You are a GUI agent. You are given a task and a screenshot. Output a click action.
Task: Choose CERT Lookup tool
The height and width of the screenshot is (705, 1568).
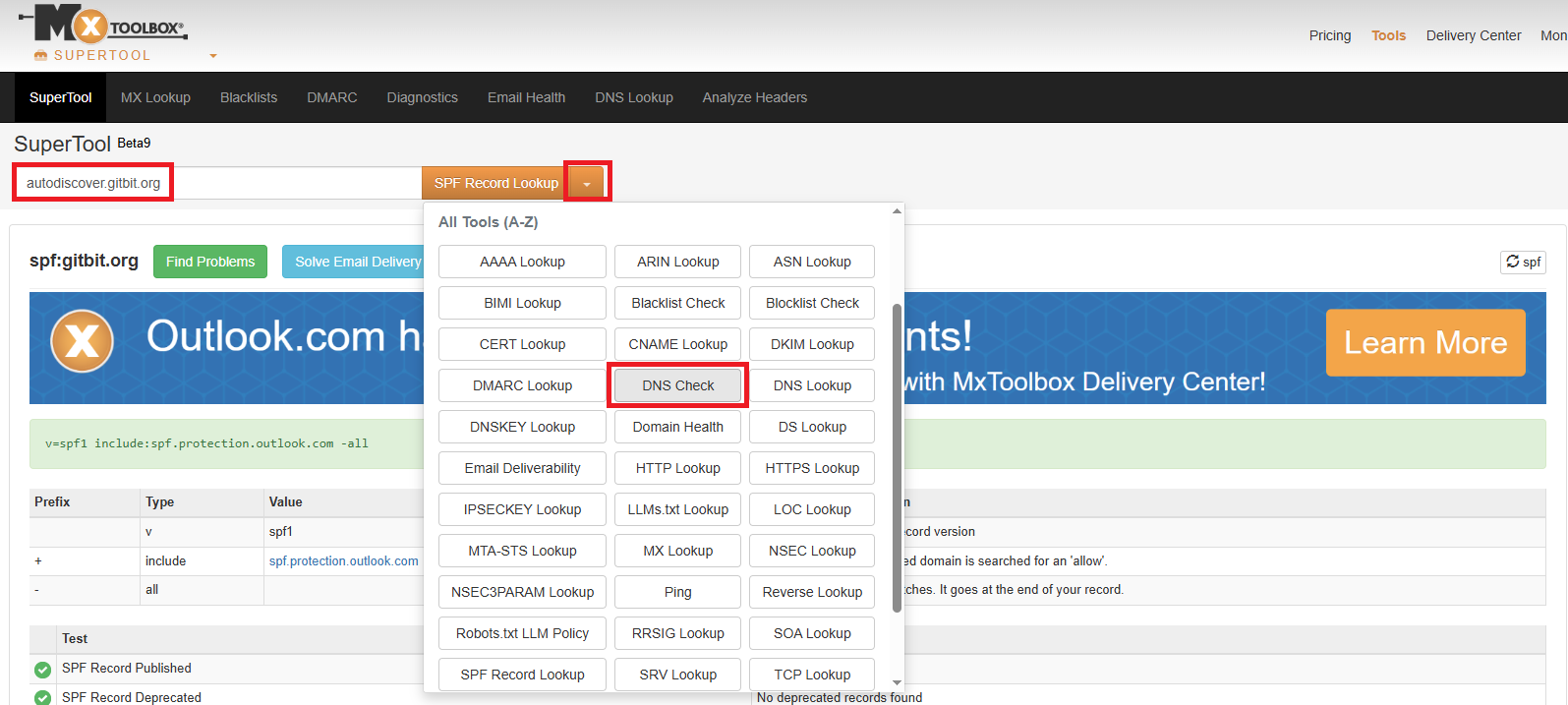(522, 344)
